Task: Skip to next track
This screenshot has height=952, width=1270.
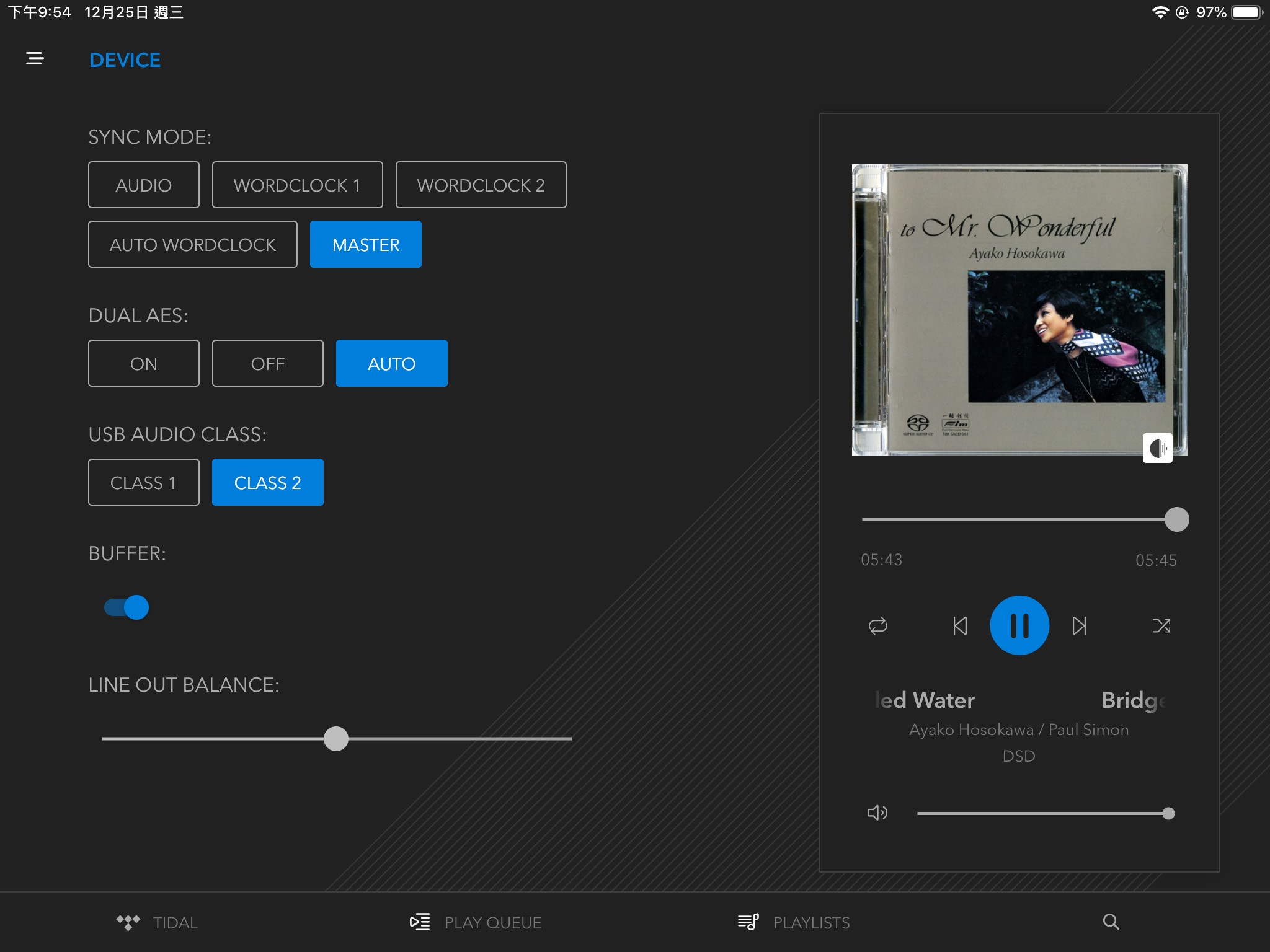Action: click(1080, 625)
